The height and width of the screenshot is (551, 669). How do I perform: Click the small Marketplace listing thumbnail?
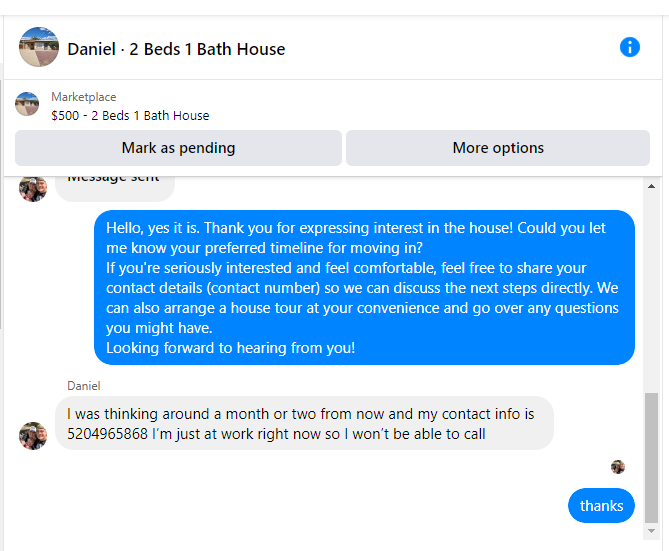(x=27, y=104)
